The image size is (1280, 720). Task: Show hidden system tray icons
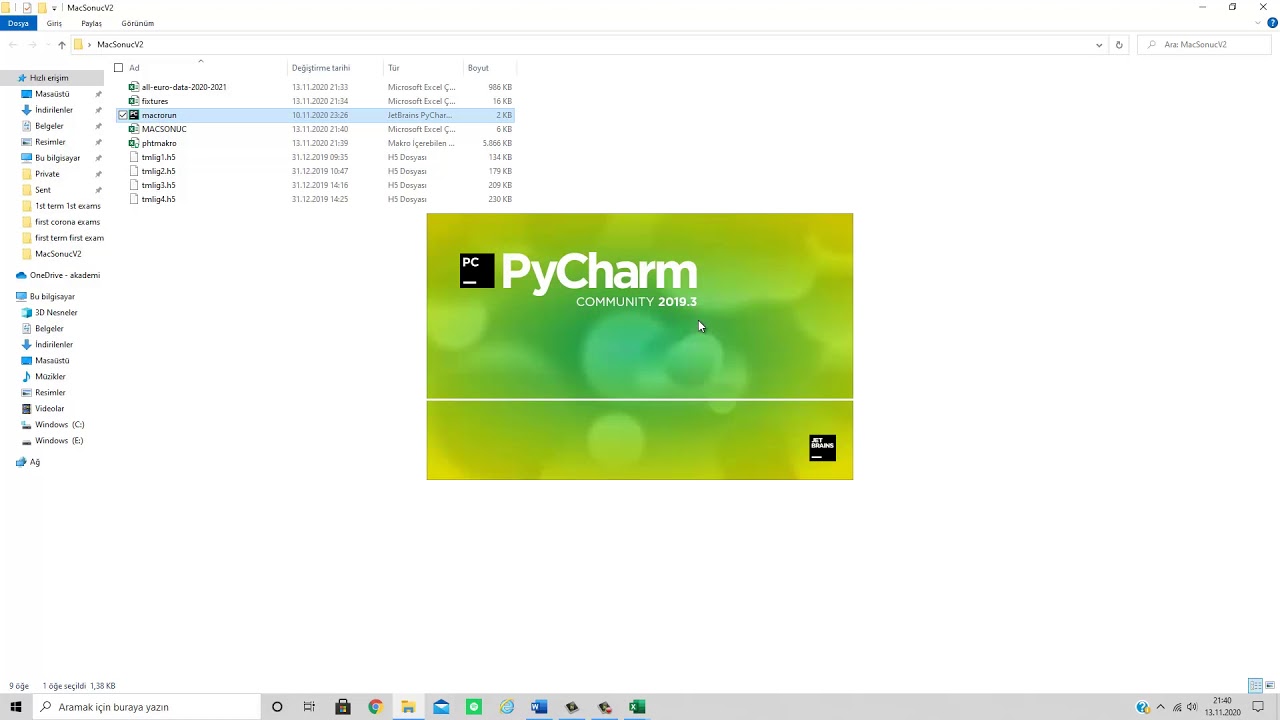pos(1160,707)
